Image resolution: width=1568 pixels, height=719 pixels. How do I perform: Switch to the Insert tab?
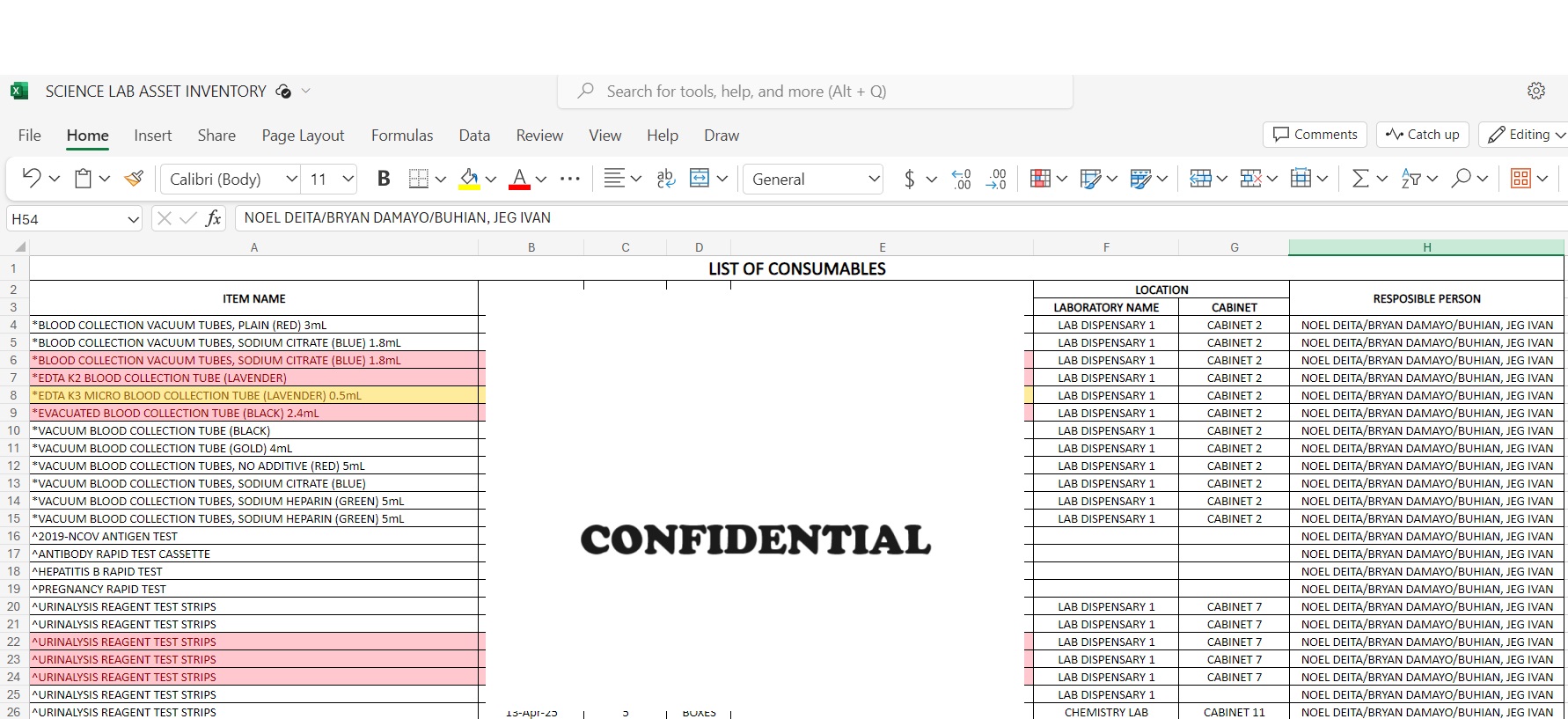[x=153, y=135]
